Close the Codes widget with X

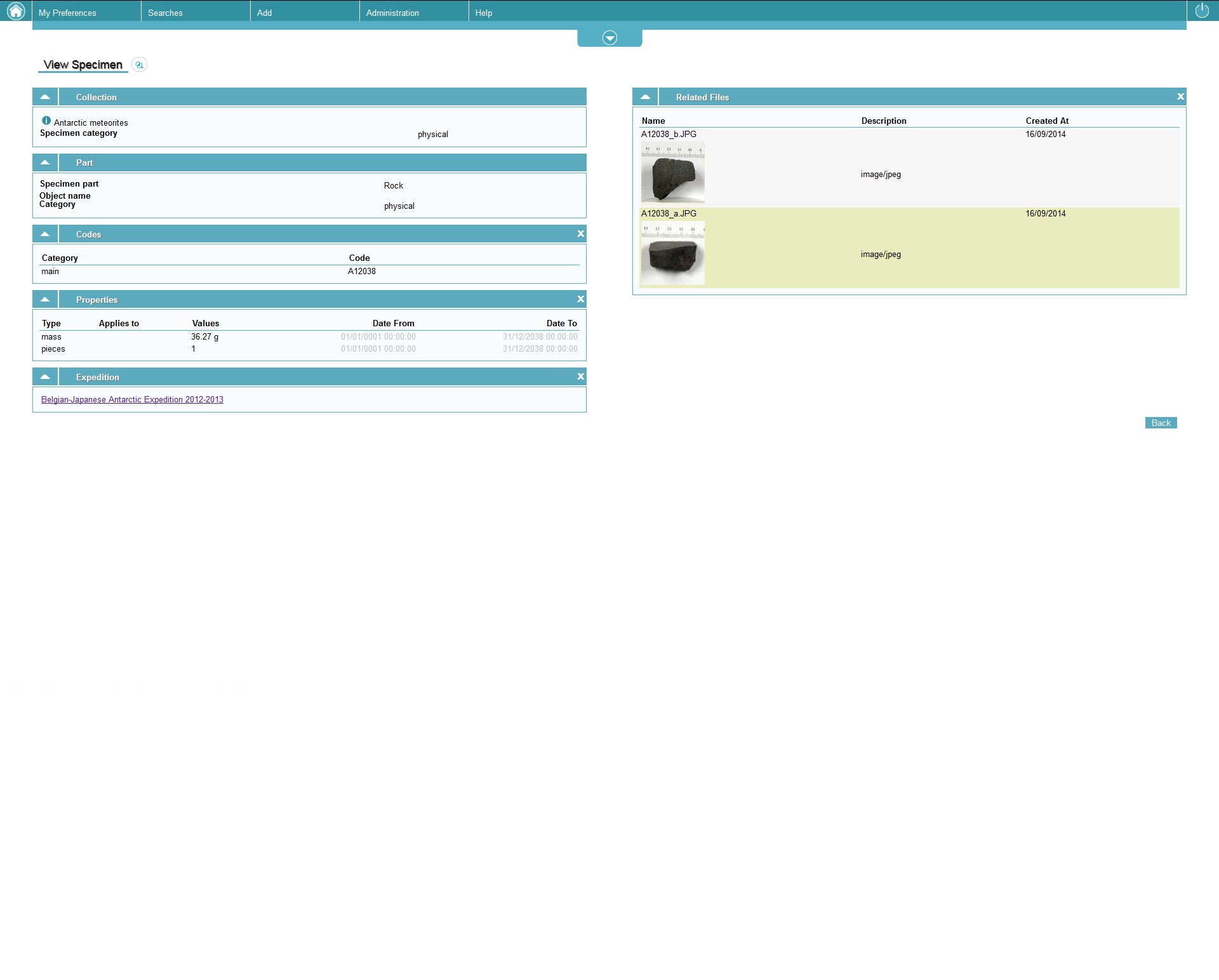(x=580, y=234)
